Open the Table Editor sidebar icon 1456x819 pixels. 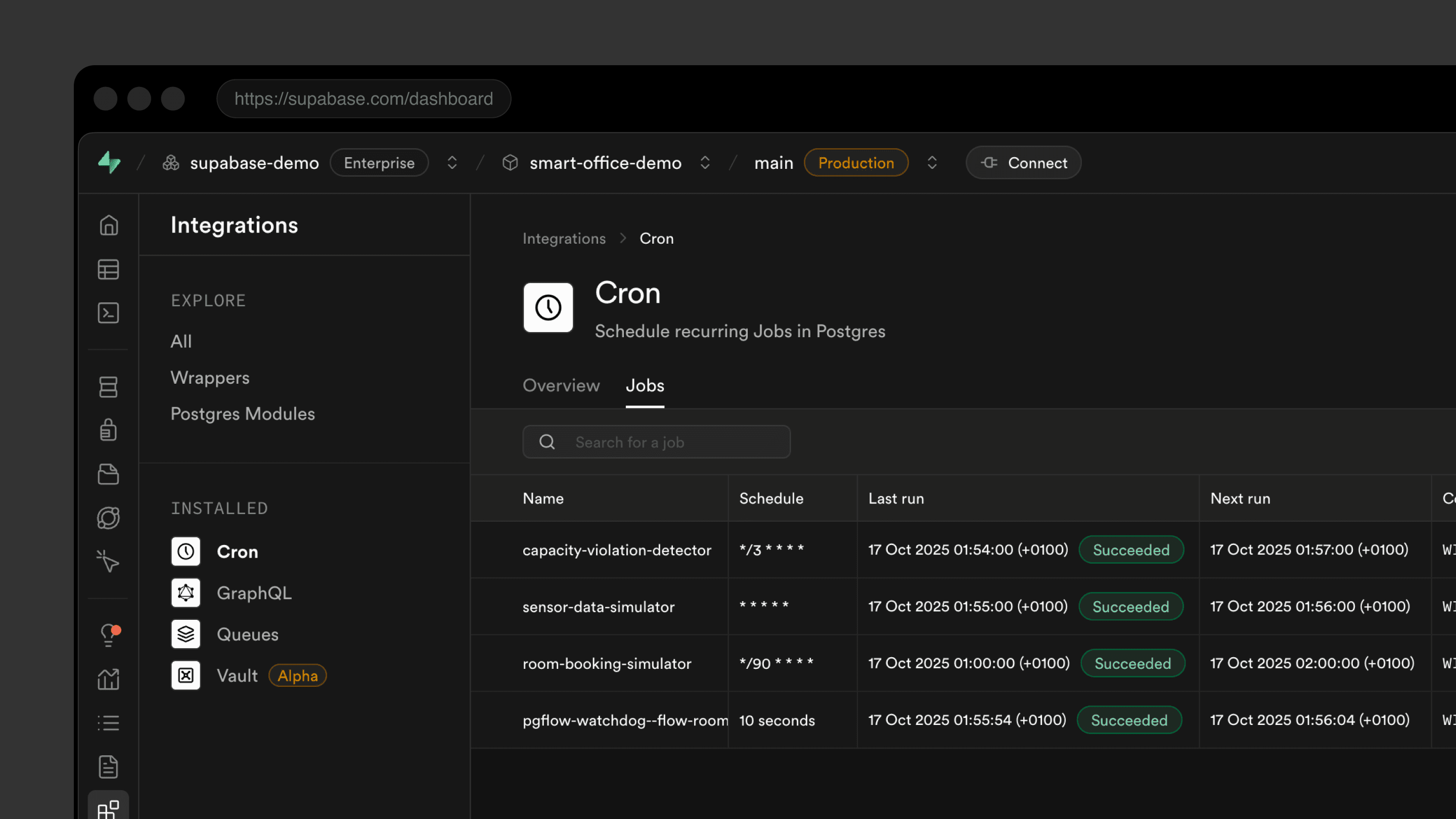click(109, 269)
